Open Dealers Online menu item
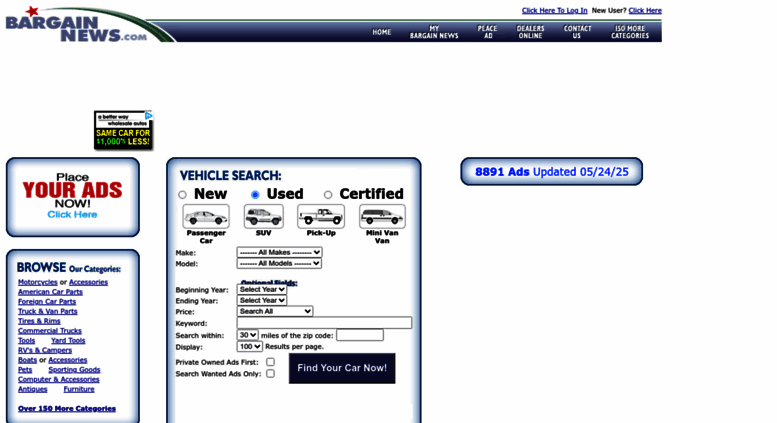 (x=530, y=32)
